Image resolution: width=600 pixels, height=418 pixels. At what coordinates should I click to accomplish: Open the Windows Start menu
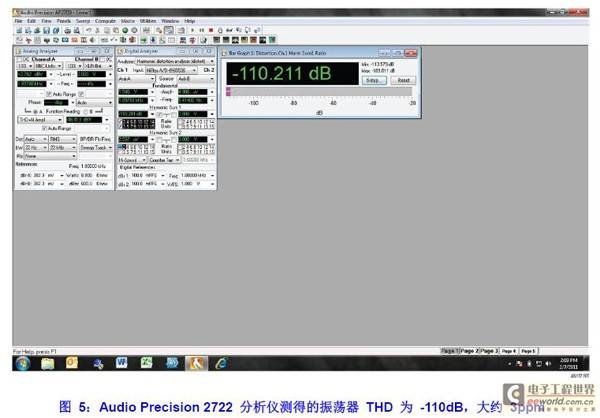(x=23, y=363)
